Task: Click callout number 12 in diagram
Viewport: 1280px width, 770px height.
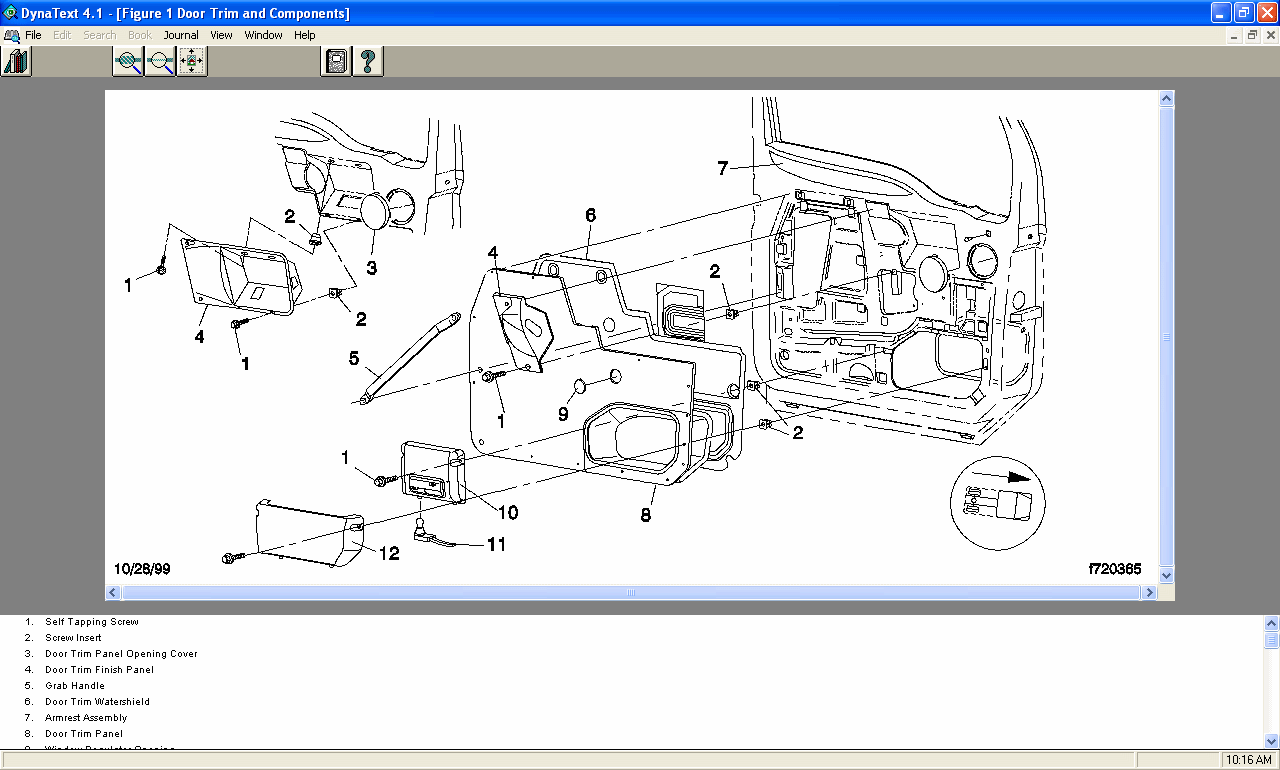Action: 389,553
